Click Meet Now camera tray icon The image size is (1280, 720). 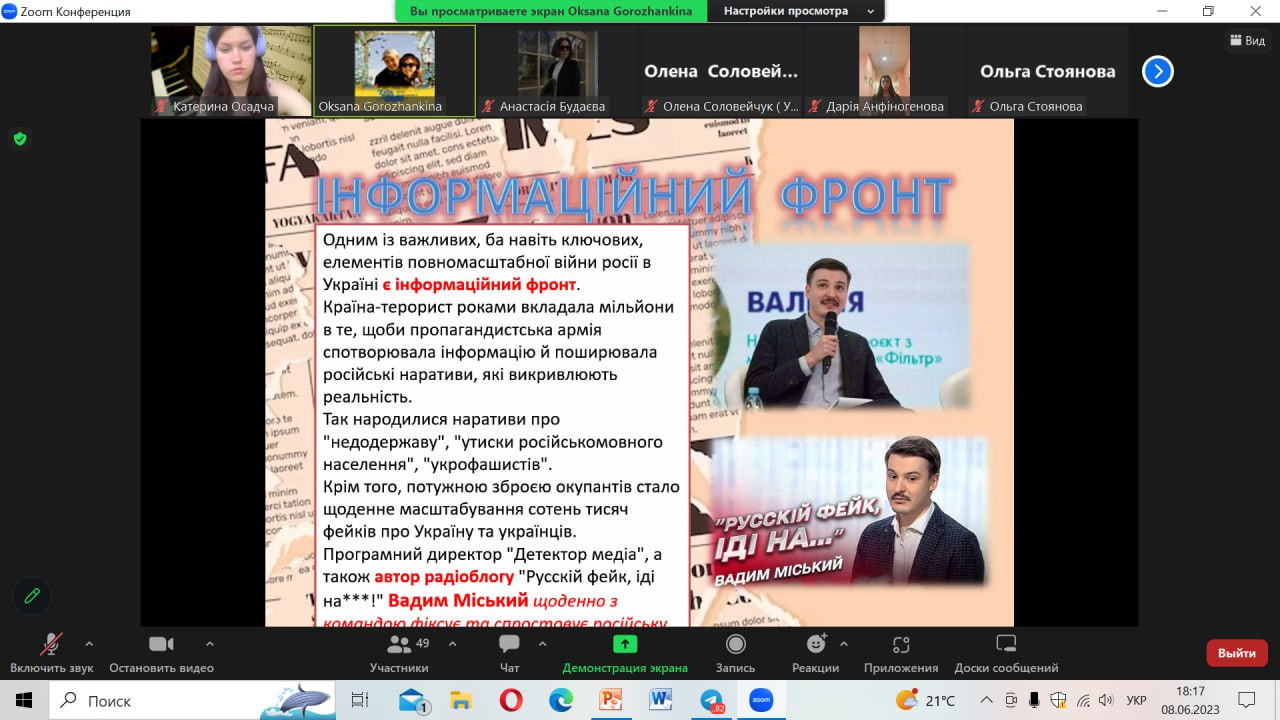[x=1011, y=700]
